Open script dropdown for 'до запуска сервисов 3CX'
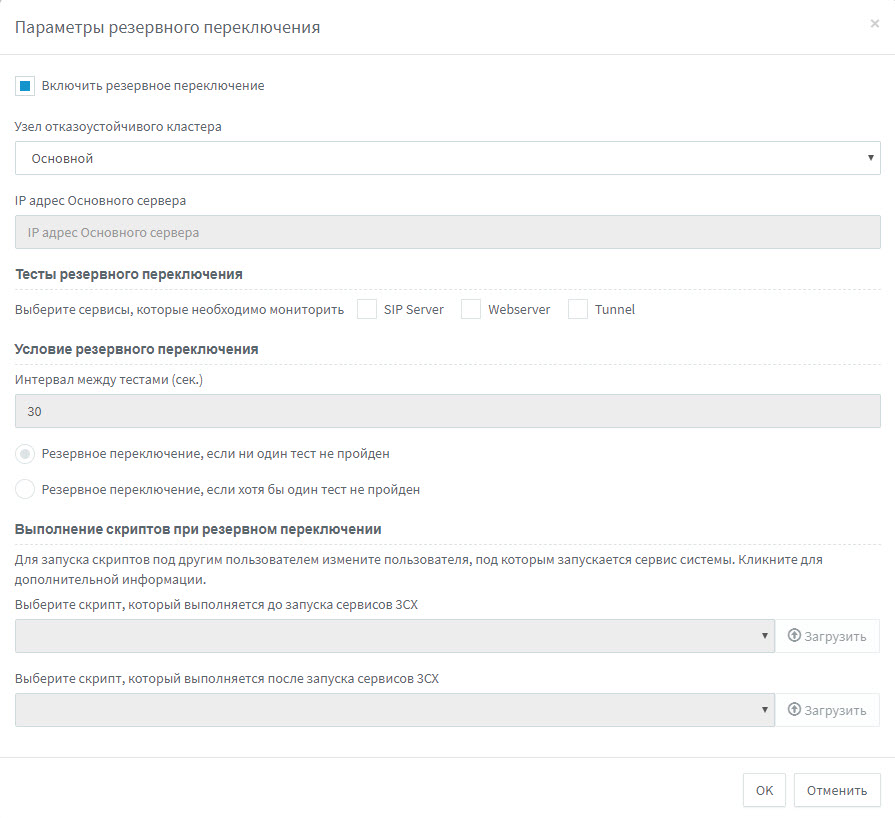 [394, 636]
